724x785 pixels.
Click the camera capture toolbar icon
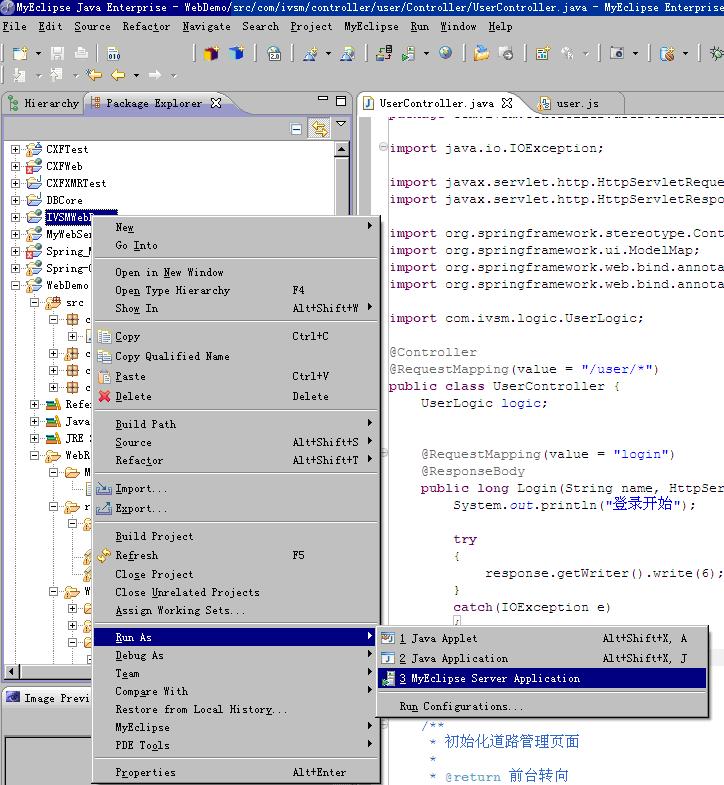pyautogui.click(x=616, y=53)
